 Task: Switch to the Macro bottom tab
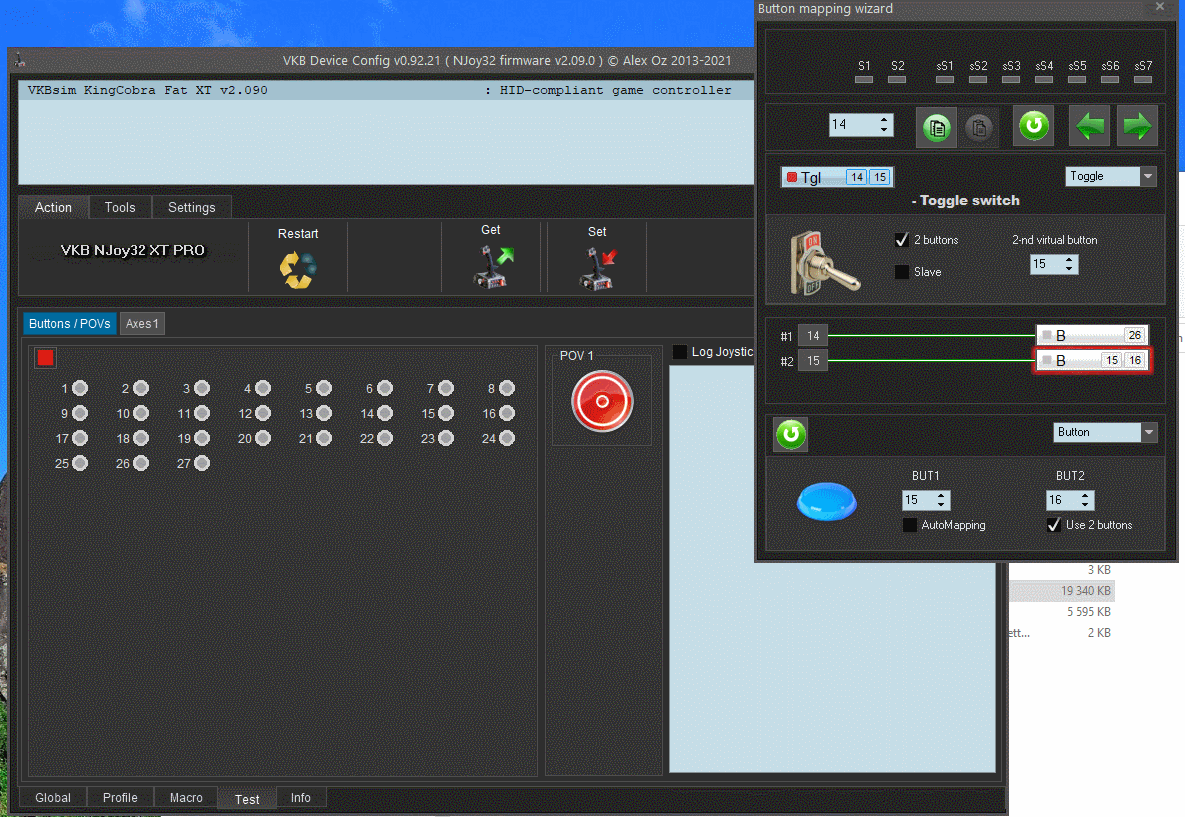click(186, 797)
